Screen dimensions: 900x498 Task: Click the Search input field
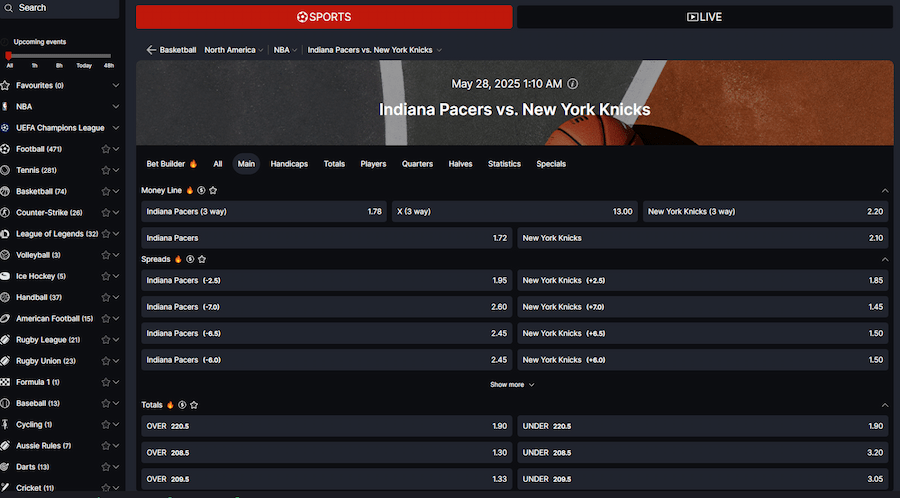[60, 8]
